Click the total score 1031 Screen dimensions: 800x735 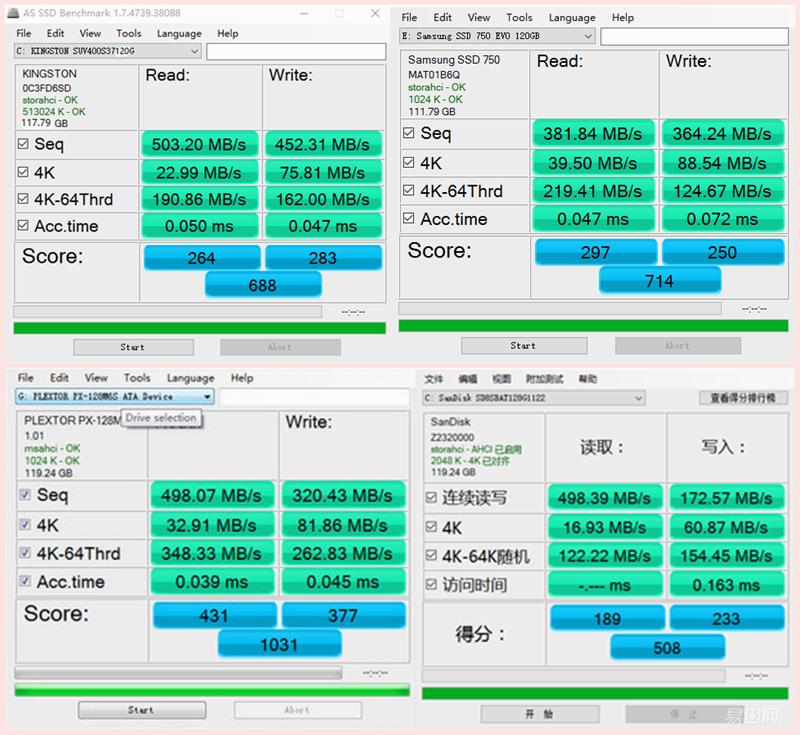pyautogui.click(x=280, y=644)
